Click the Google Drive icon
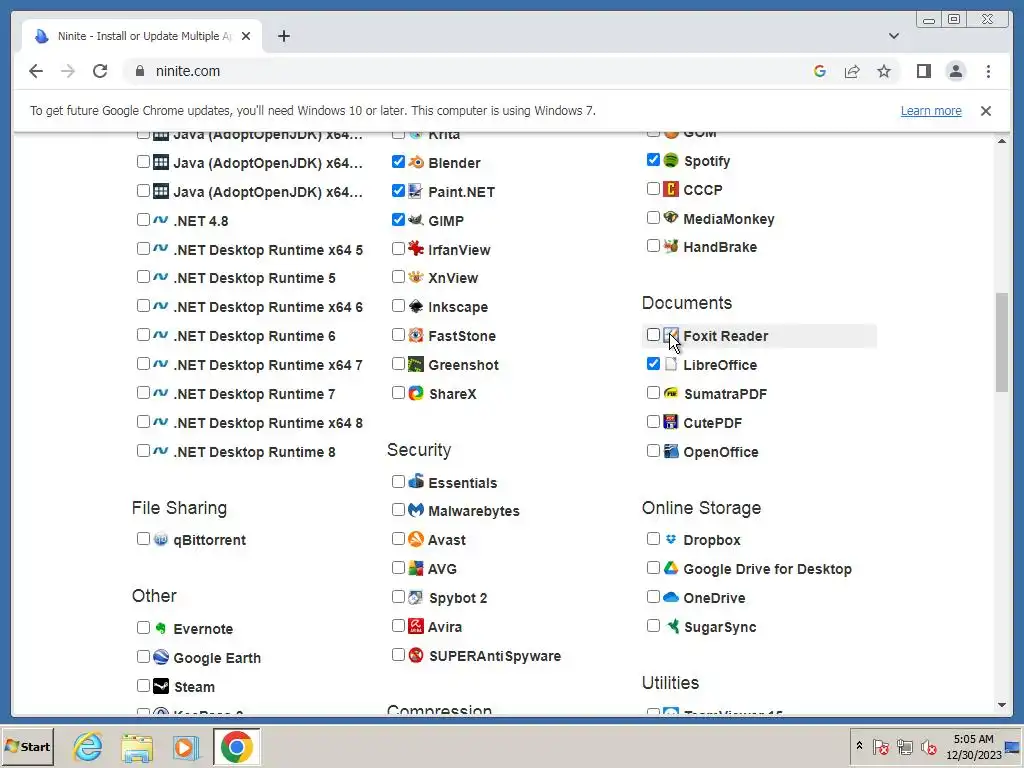Screen dimensions: 1024x768 tap(671, 568)
